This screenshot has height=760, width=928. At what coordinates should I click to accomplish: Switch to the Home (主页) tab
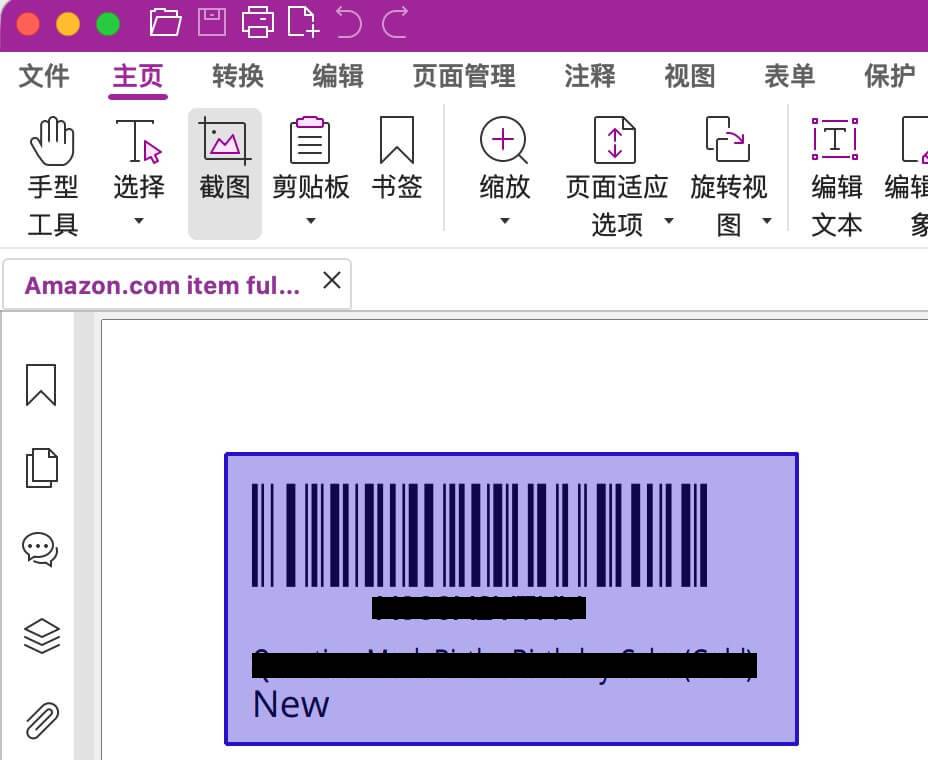coord(138,76)
